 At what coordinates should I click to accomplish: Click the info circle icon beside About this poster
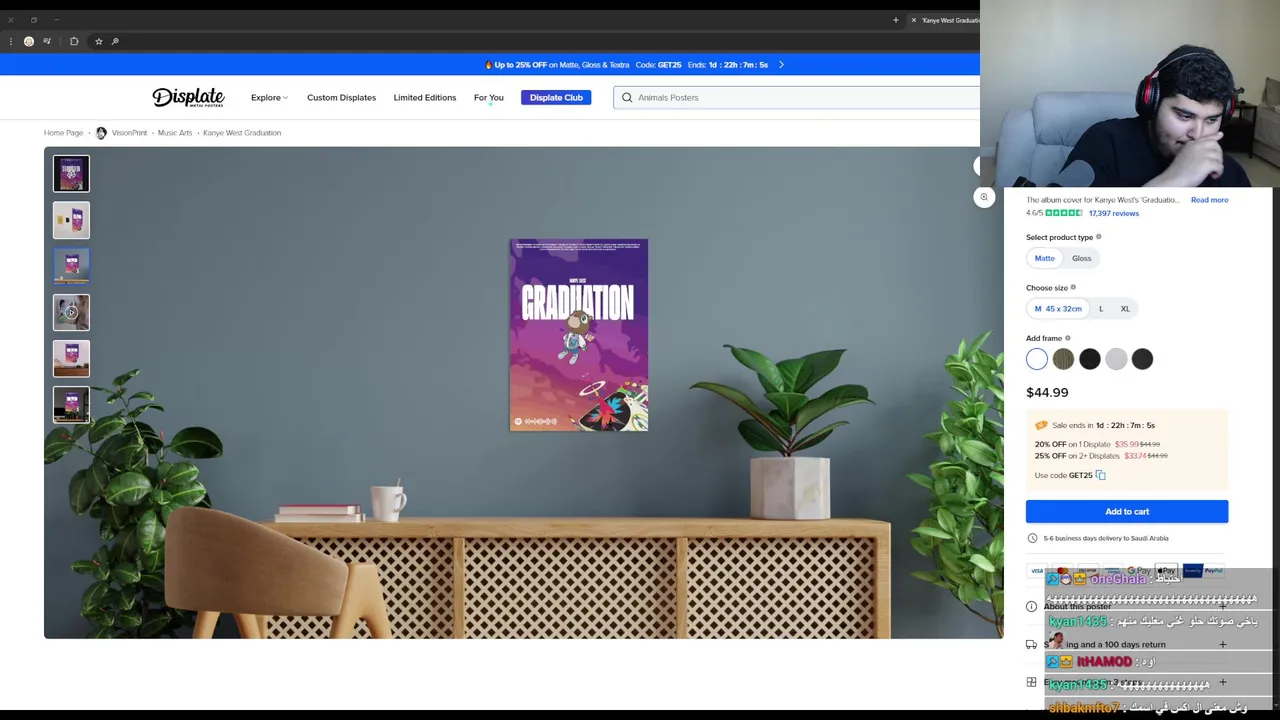click(x=1031, y=606)
